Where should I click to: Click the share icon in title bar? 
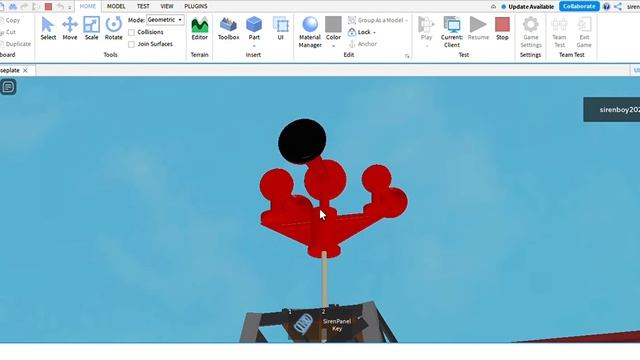[618, 7]
